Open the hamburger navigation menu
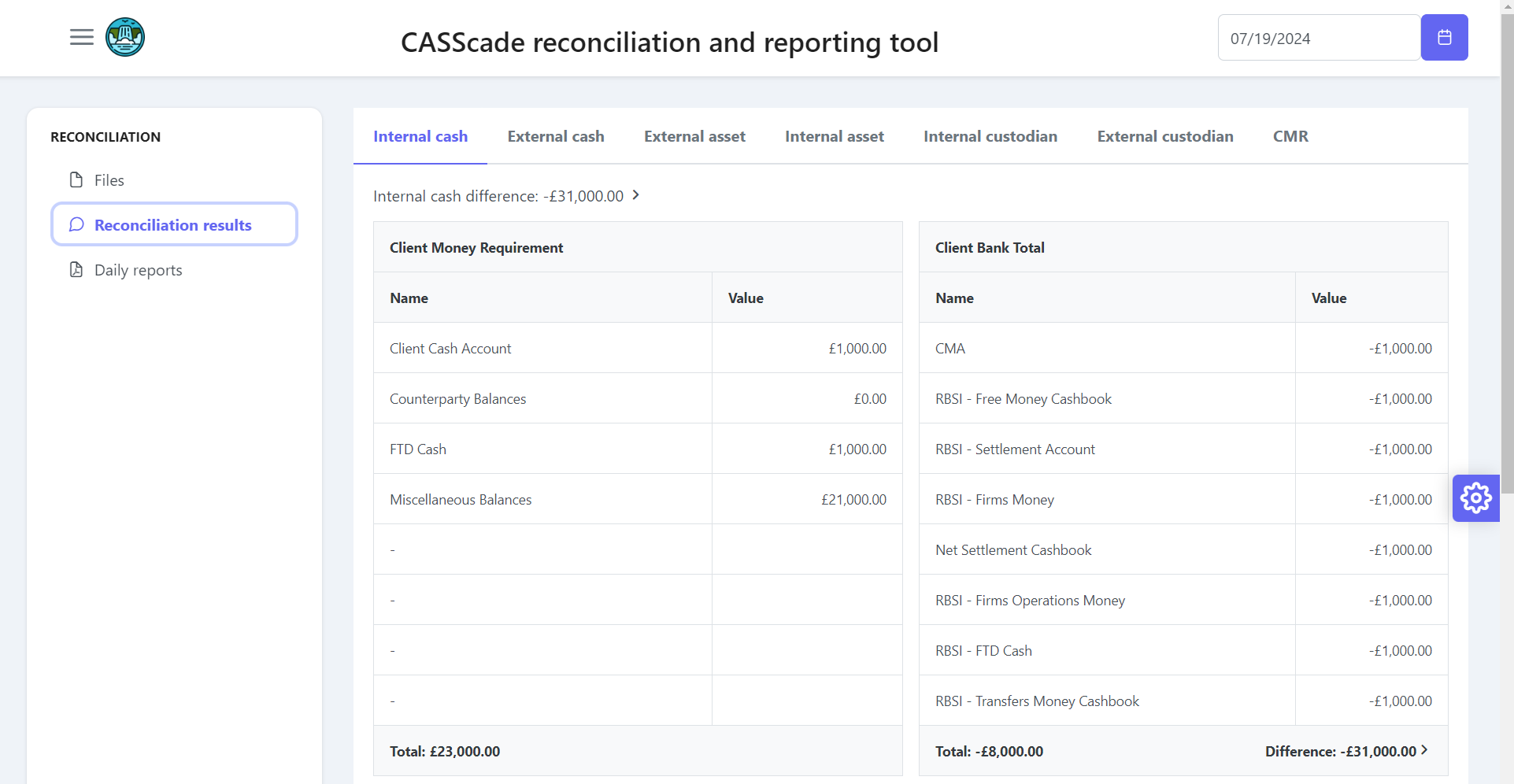The height and width of the screenshot is (784, 1514). tap(81, 37)
